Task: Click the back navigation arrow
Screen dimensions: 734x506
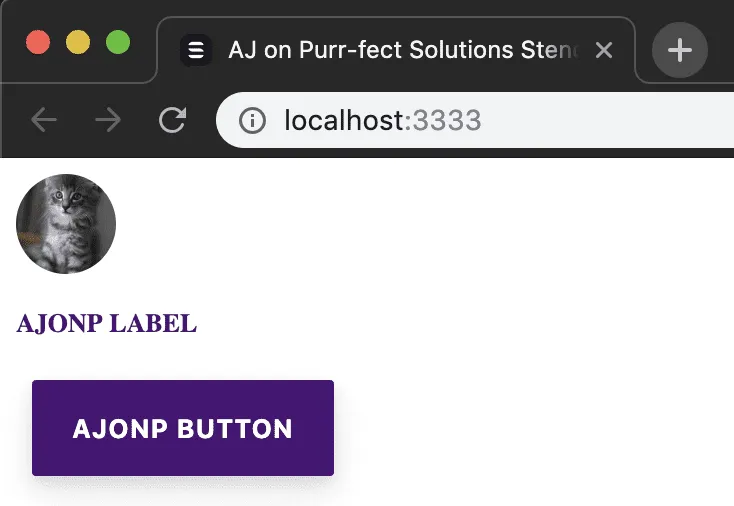Action: [44, 121]
